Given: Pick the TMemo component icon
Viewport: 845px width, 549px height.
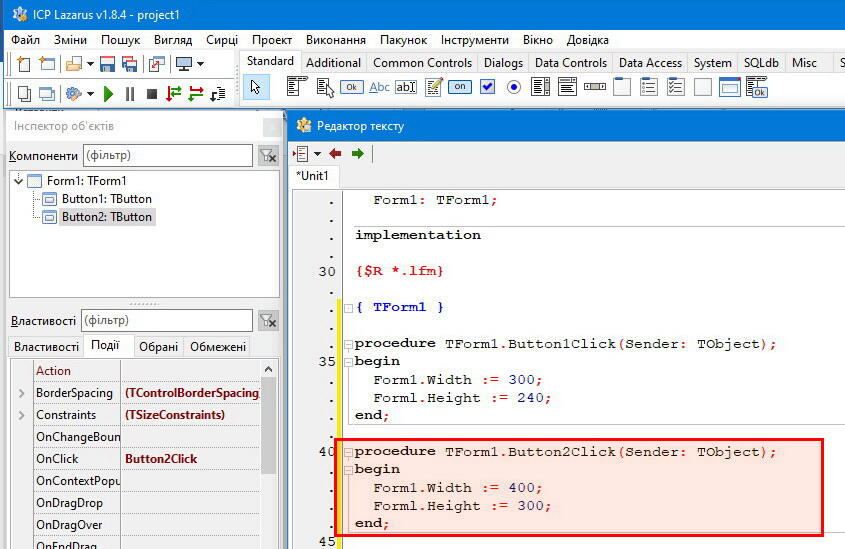Looking at the screenshot, I should 434,87.
